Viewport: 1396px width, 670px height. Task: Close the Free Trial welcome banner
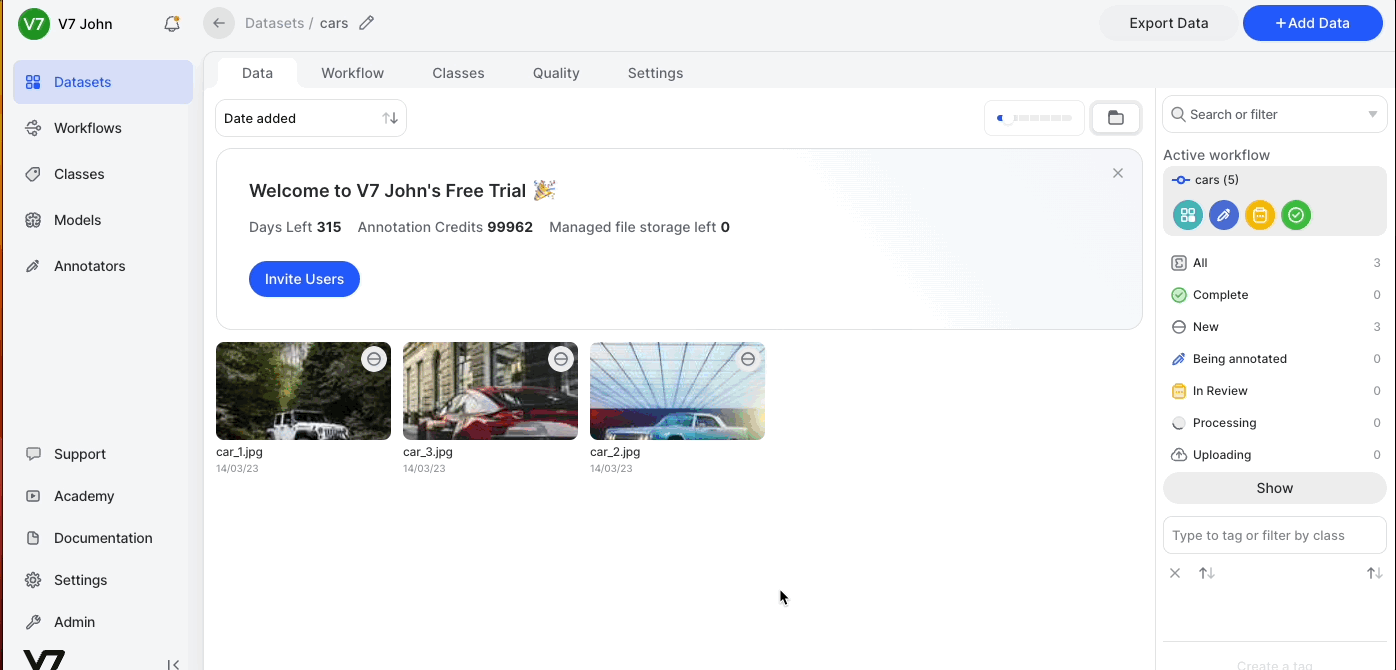coord(1118,173)
